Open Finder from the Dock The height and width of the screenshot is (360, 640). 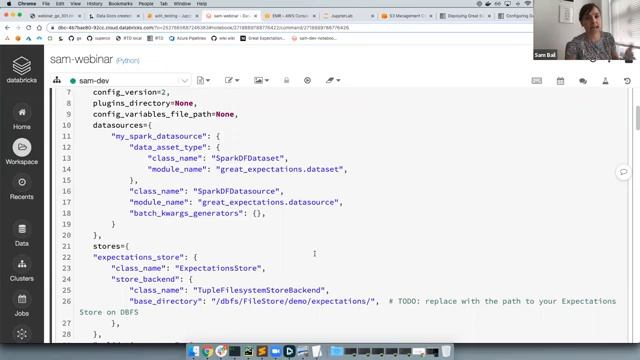click(x=194, y=351)
